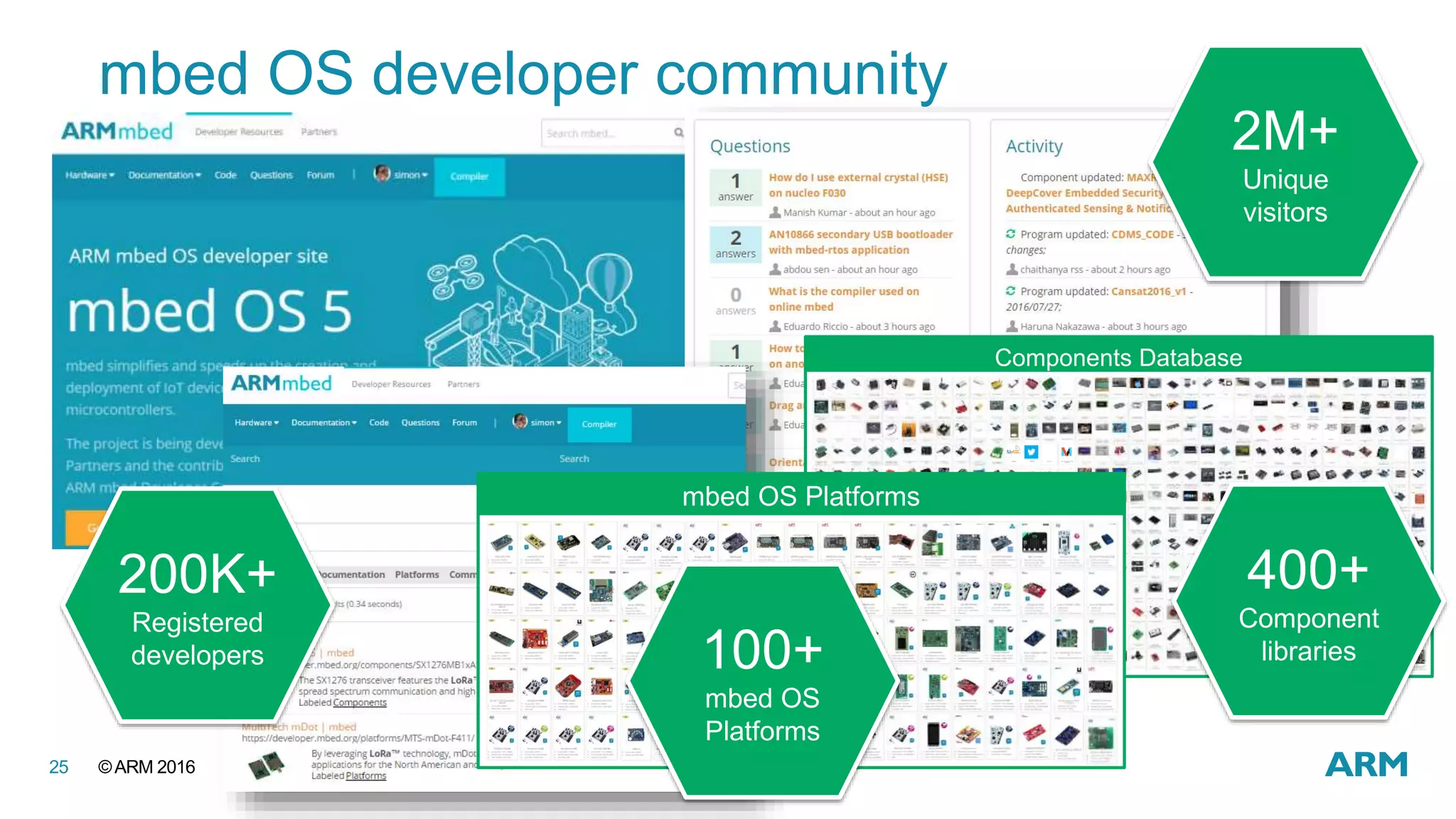Open question about external crystal HSE on nucleo
This screenshot has height=819, width=1456.
point(858,185)
